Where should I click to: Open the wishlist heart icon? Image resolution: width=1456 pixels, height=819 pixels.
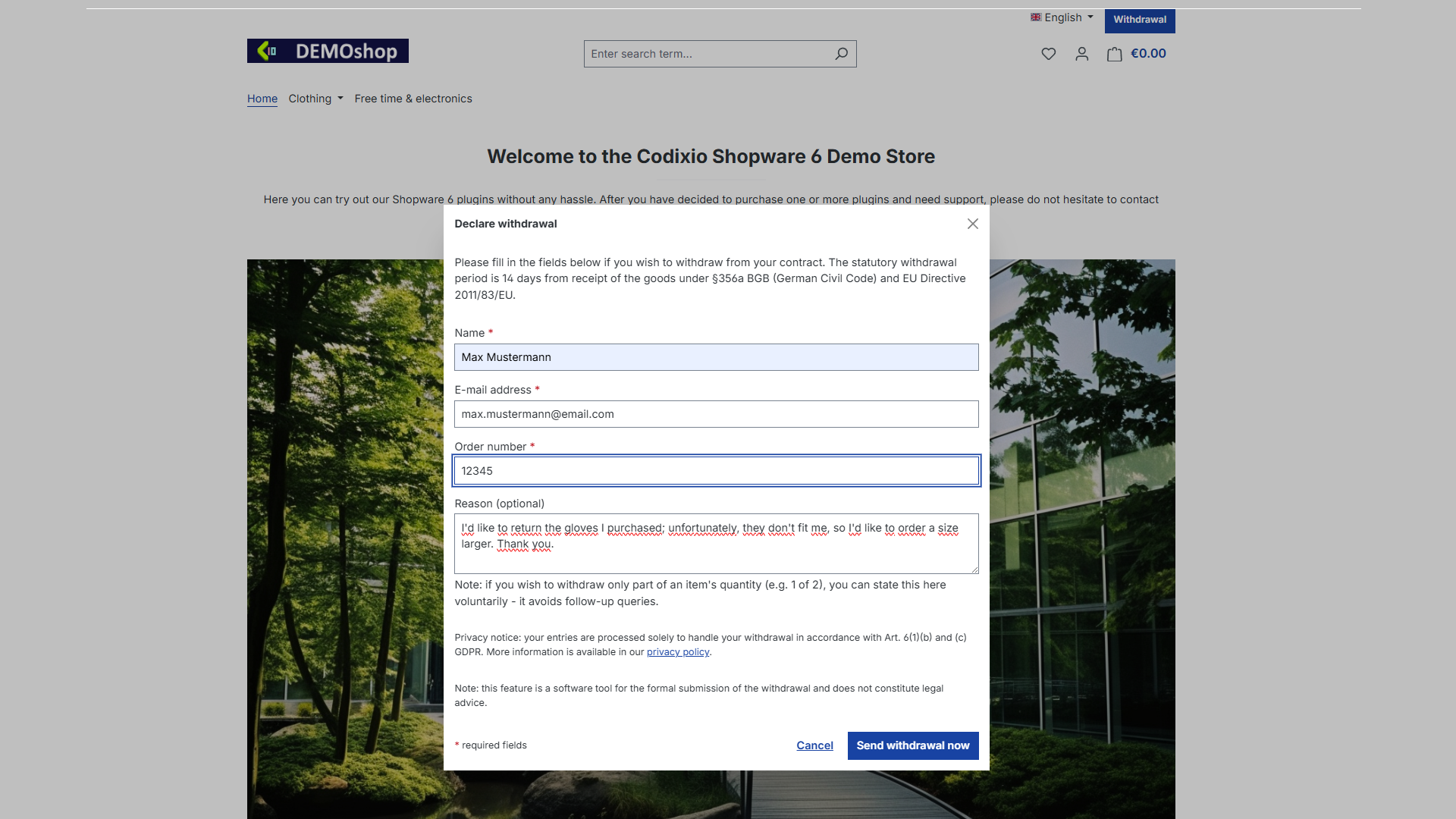[1048, 54]
